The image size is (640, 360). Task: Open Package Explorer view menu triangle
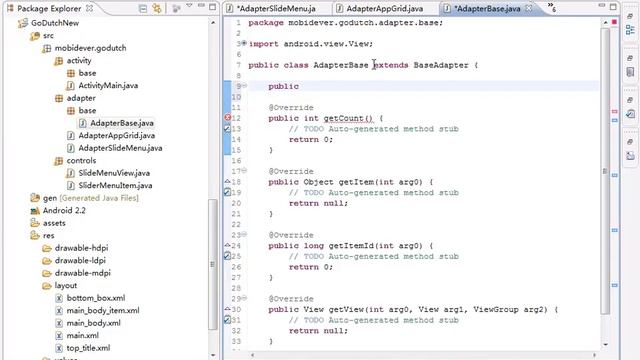coord(189,6)
